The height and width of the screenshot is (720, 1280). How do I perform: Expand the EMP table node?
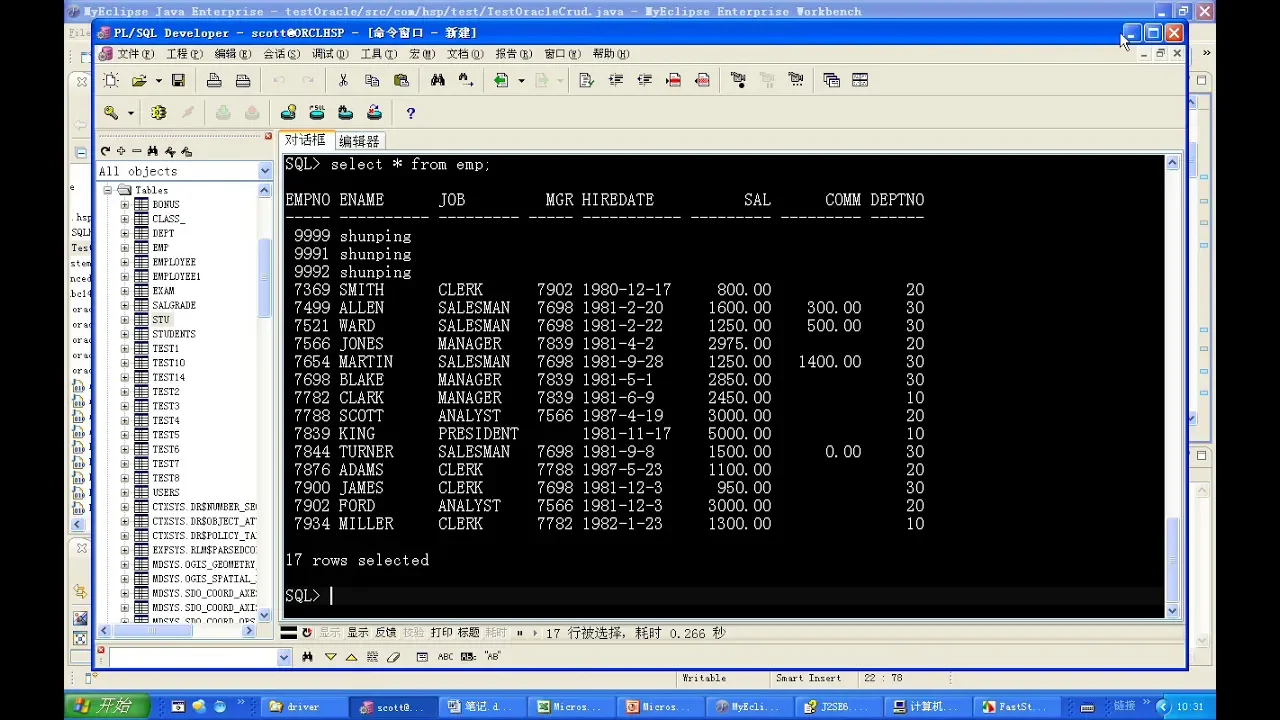click(125, 248)
